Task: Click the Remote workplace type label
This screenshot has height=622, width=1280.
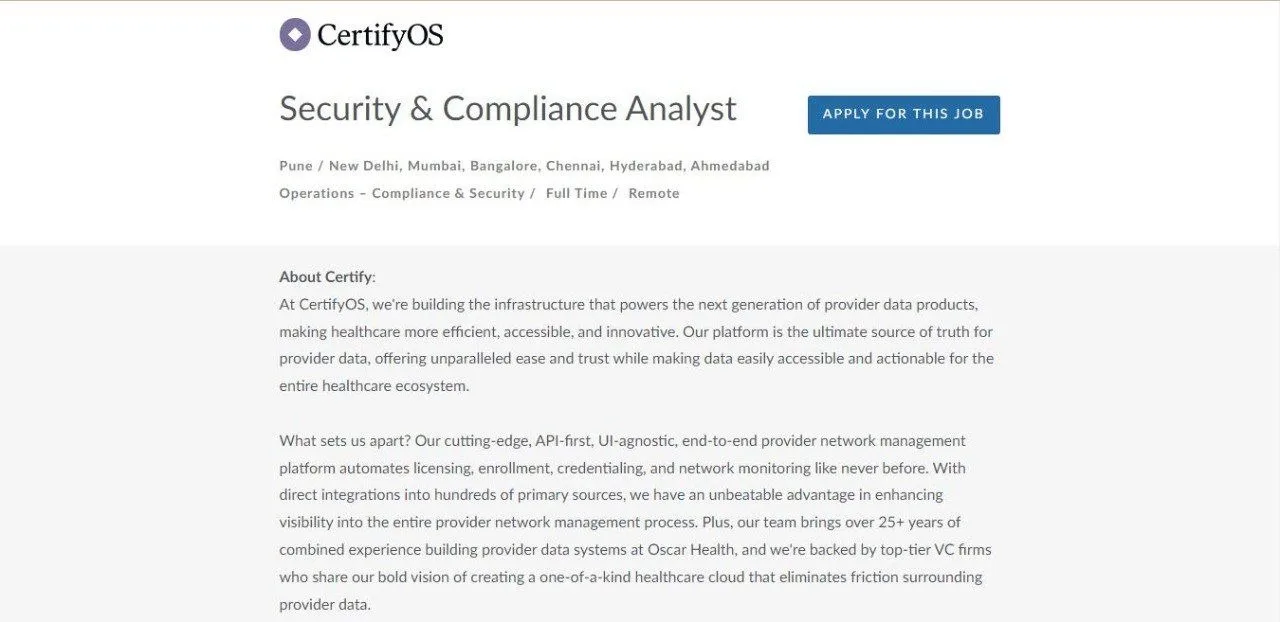Action: (654, 194)
